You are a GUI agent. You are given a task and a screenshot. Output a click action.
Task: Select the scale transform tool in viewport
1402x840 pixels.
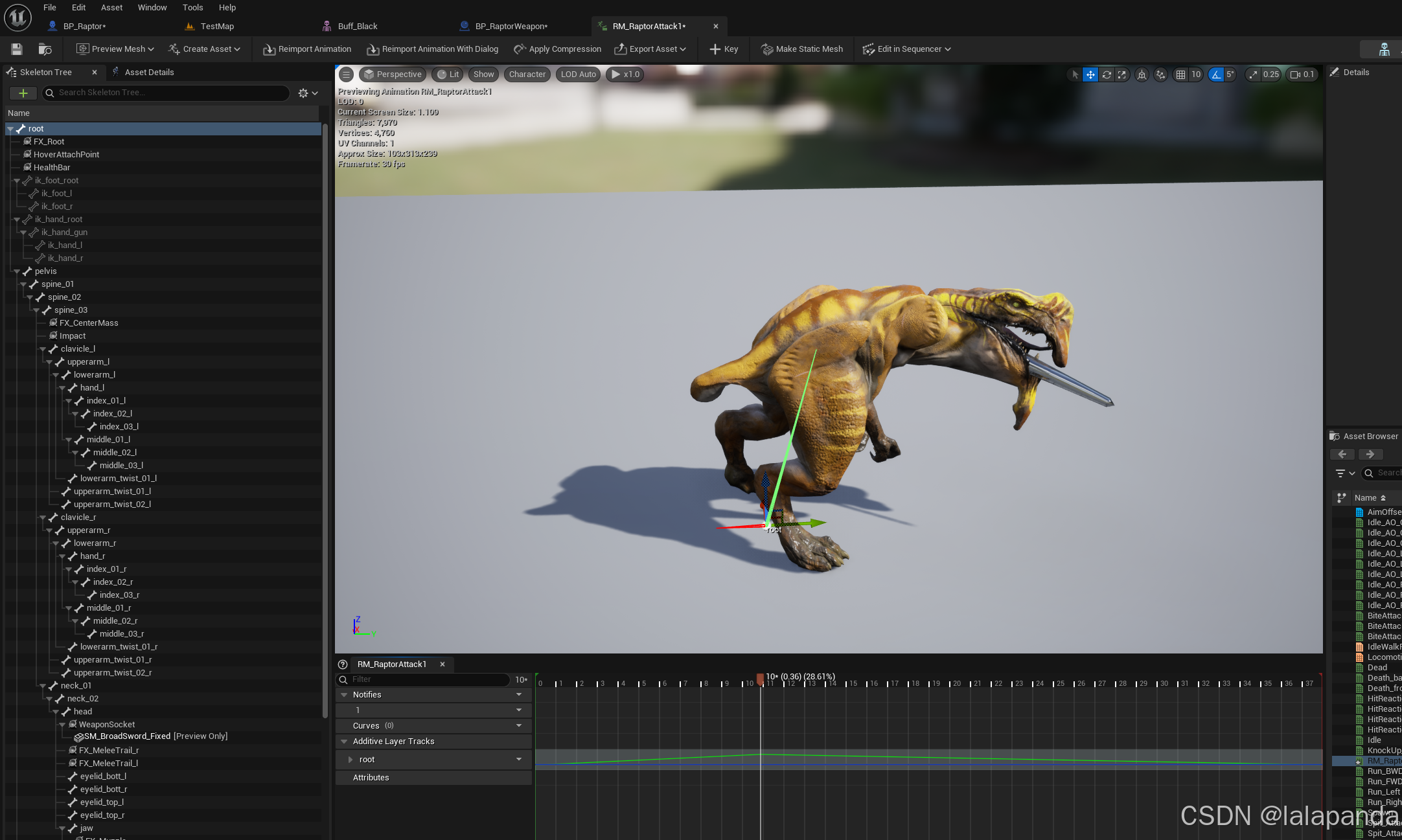(1122, 74)
